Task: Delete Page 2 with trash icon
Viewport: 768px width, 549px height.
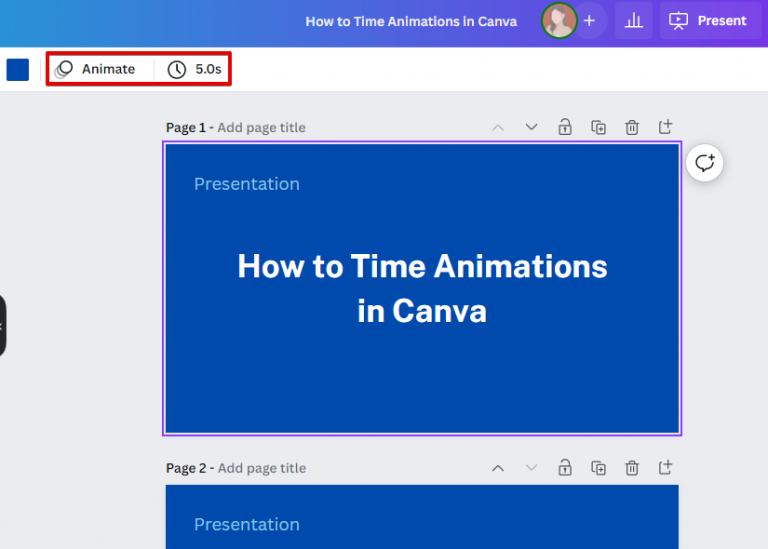Action: 632,468
